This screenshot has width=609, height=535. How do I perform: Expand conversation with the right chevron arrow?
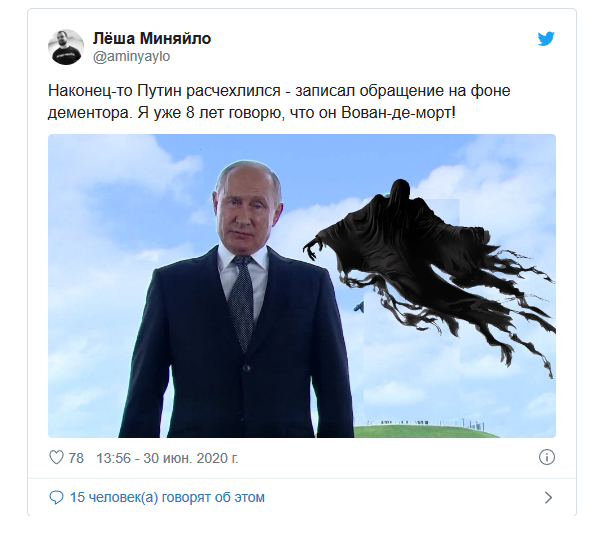coord(548,497)
